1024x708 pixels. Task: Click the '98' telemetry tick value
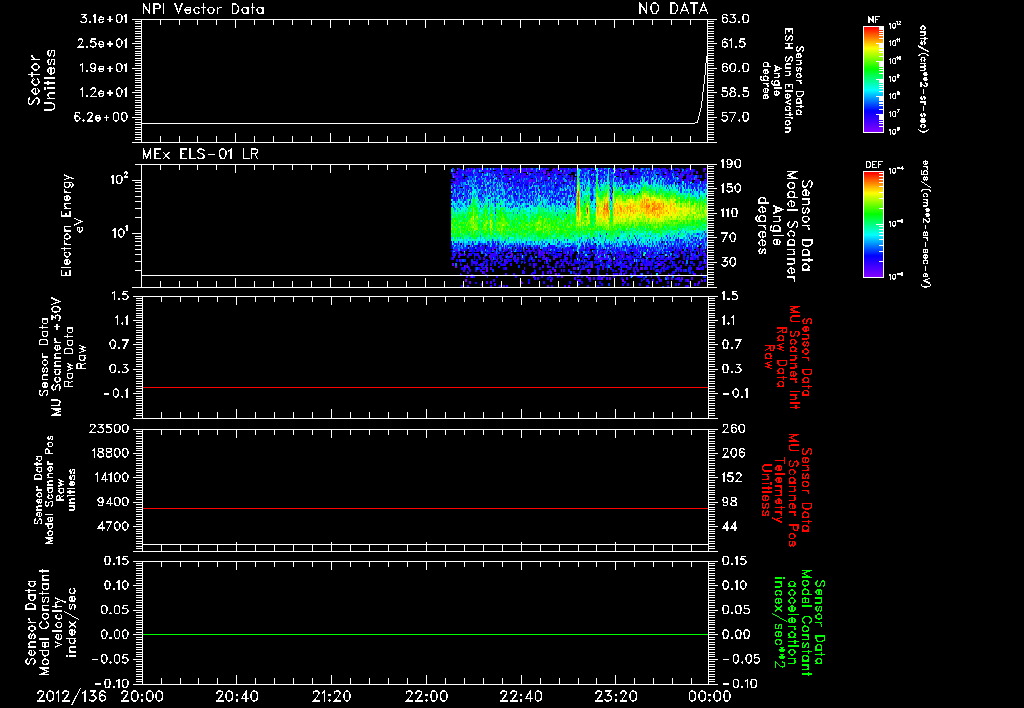click(x=729, y=502)
